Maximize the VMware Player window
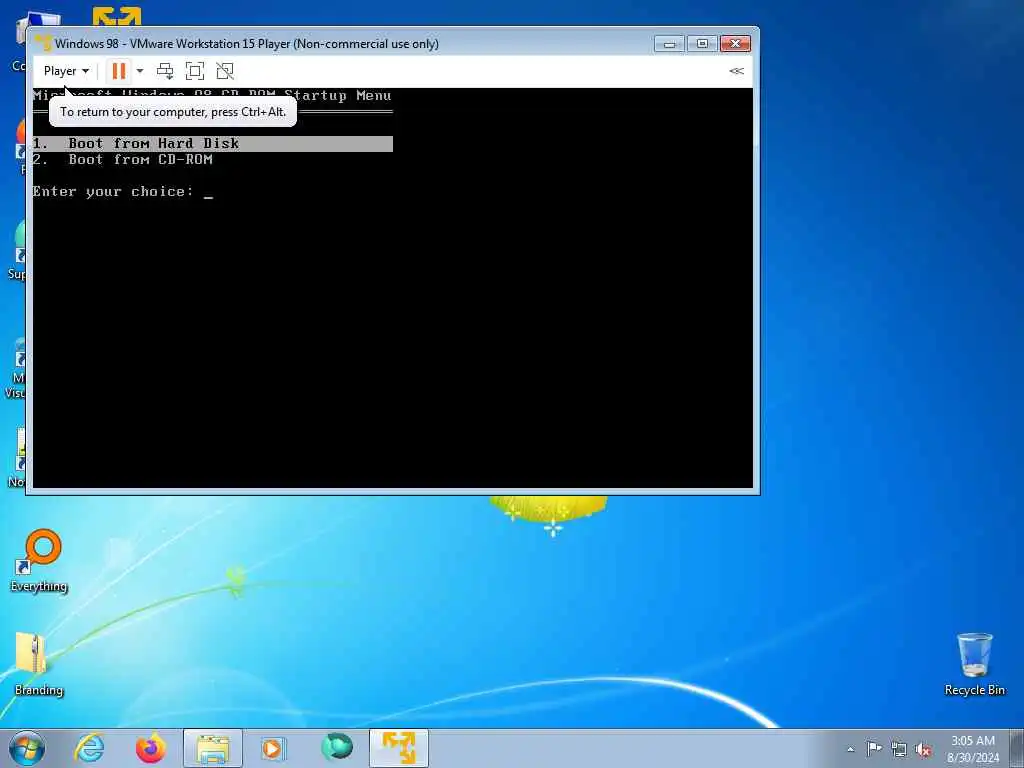This screenshot has width=1024, height=768. tap(702, 44)
